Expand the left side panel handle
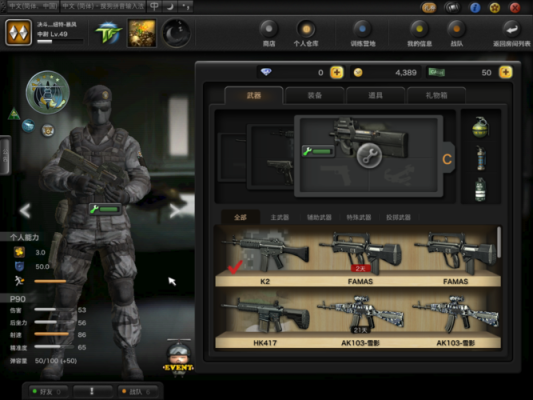The image size is (533, 400). click(5, 155)
